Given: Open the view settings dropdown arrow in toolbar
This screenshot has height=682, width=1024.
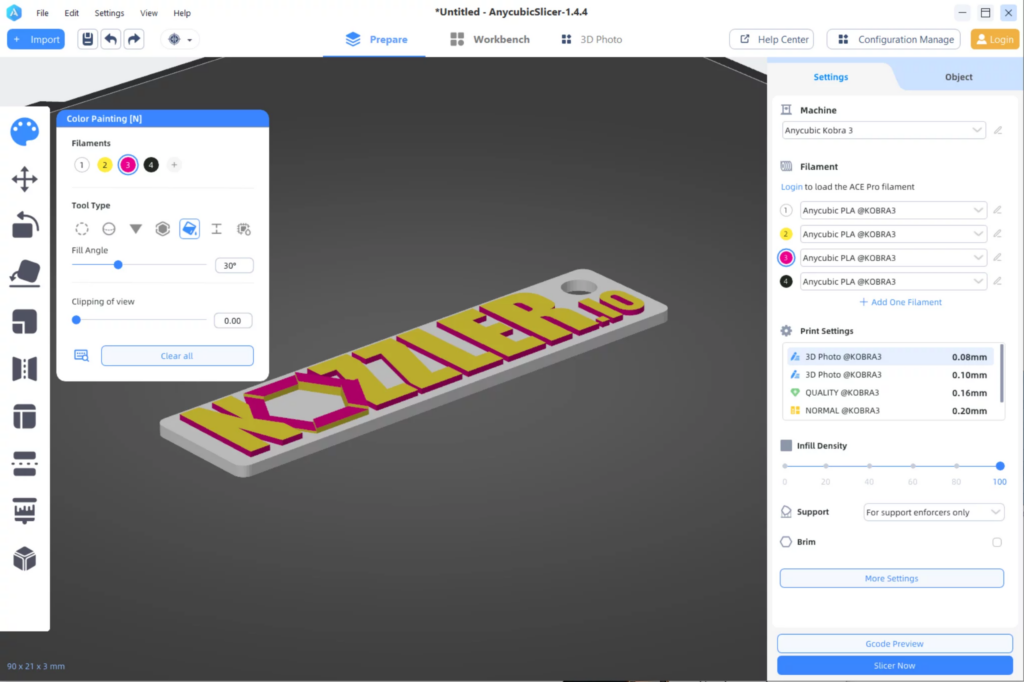Looking at the screenshot, I should pos(189,40).
